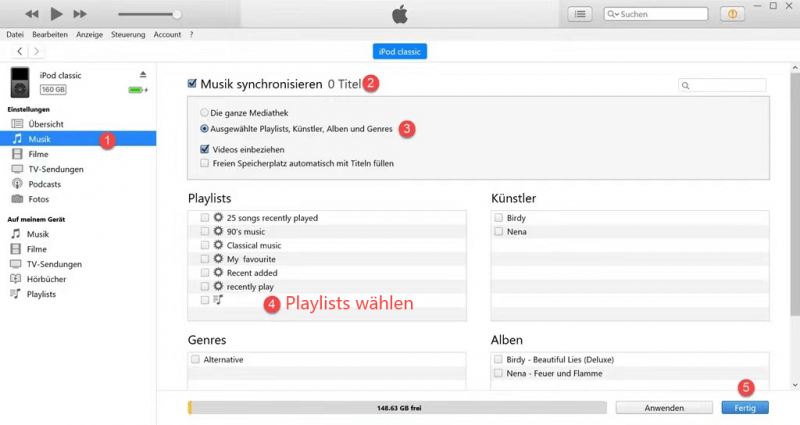Check the My favourite playlist
800x425 pixels.
(205, 259)
